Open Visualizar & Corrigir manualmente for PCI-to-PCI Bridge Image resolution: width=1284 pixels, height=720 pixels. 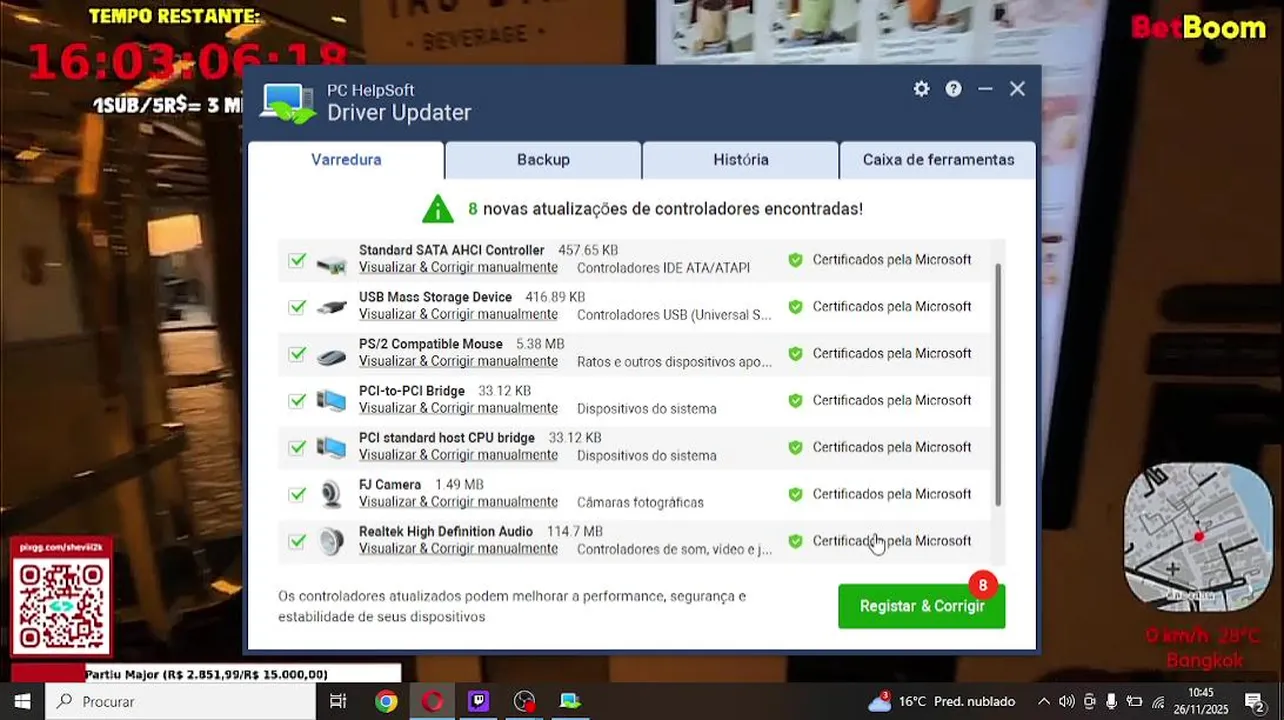pyautogui.click(x=458, y=409)
